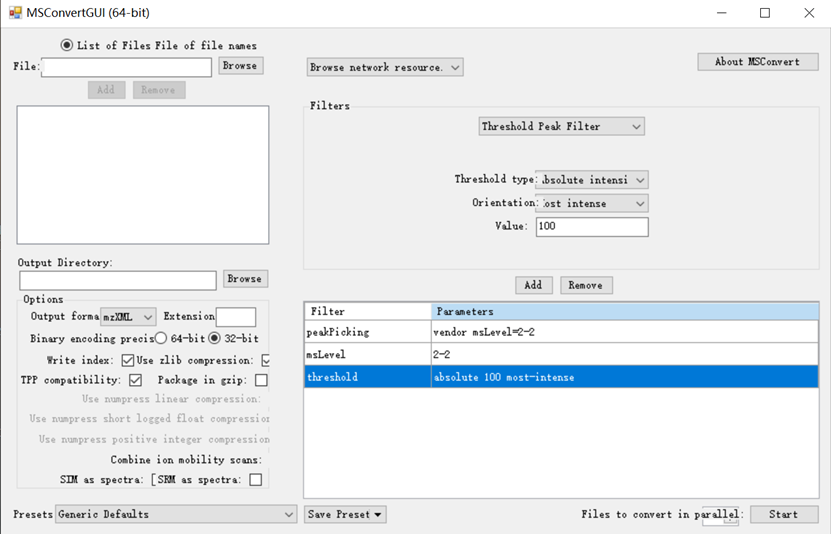Screen dimensions: 831x534
Task: Expand the Presets Generic Defaults dropdown
Action: (x=176, y=514)
